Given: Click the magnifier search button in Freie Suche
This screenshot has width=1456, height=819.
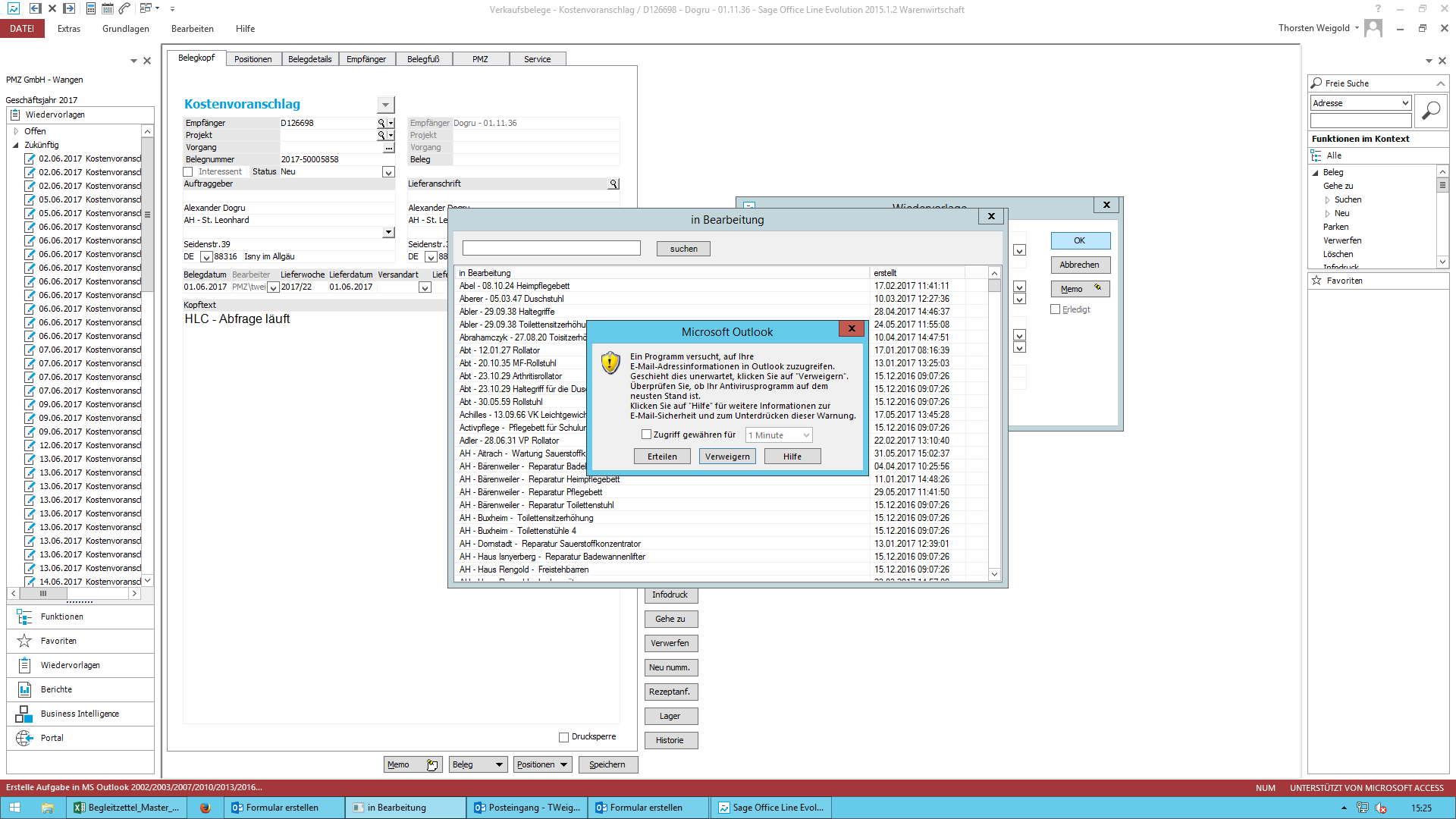Looking at the screenshot, I should click(1430, 111).
